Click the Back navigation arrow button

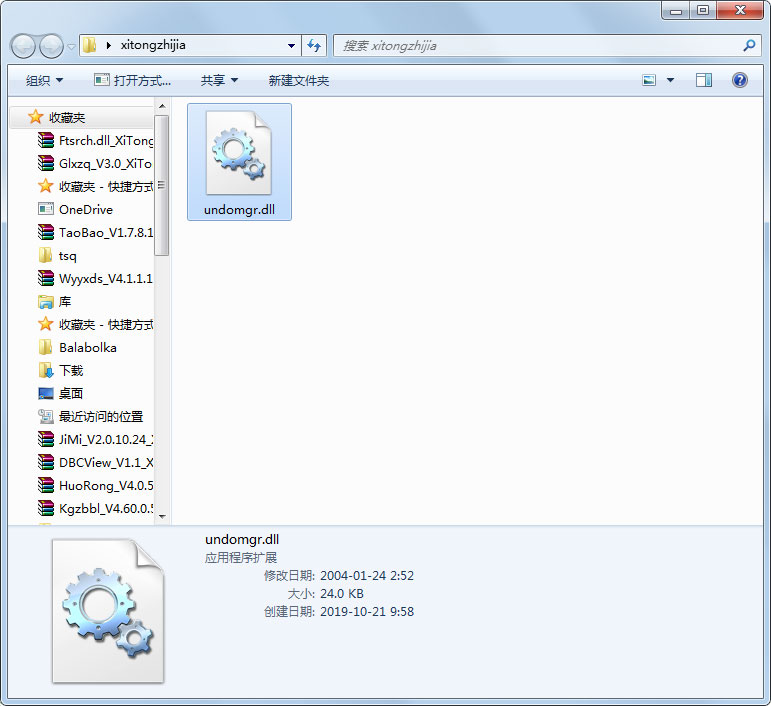pyautogui.click(x=24, y=46)
